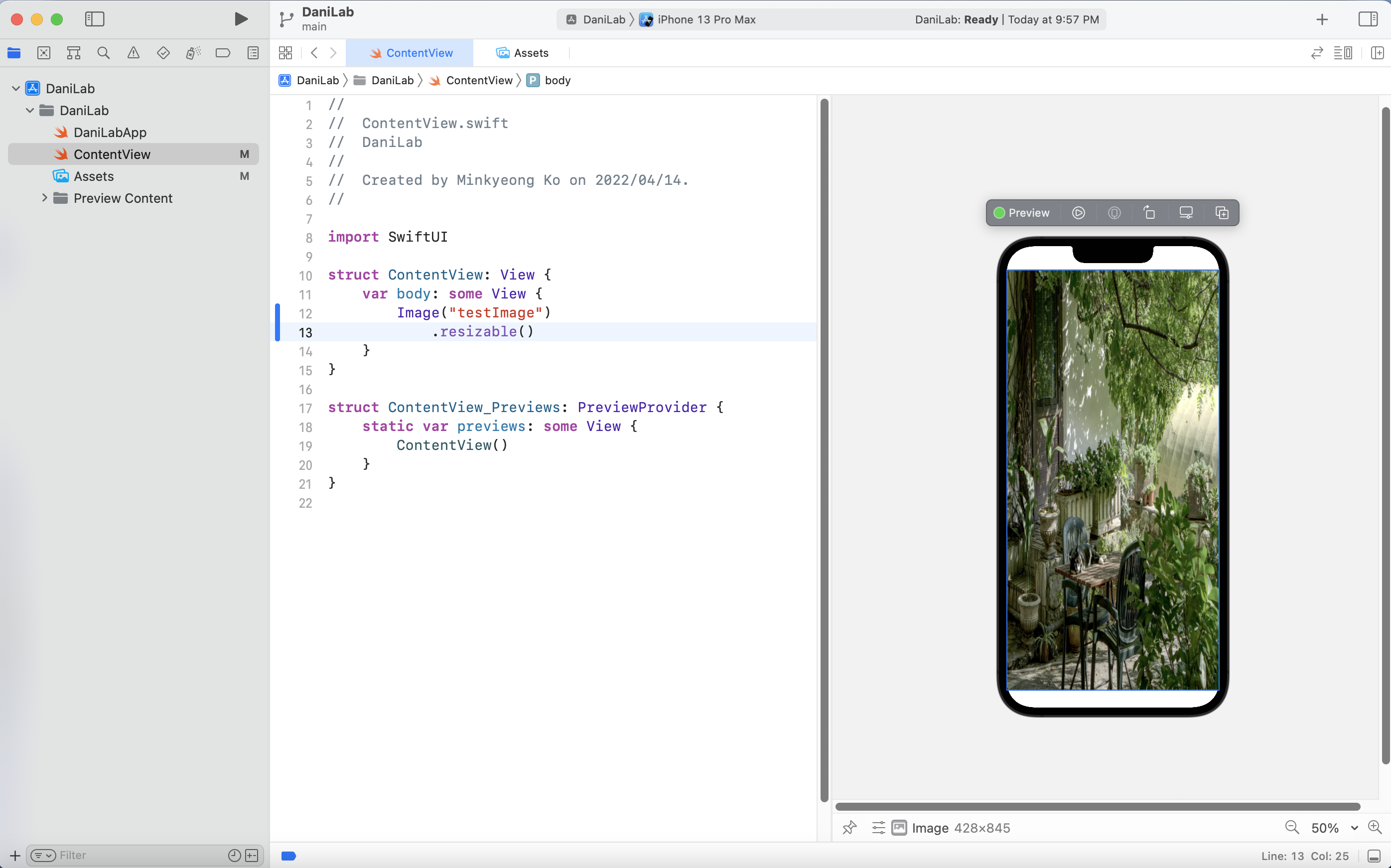The height and width of the screenshot is (868, 1391).
Task: Open the Find navigator magnifier icon
Action: coord(103,53)
